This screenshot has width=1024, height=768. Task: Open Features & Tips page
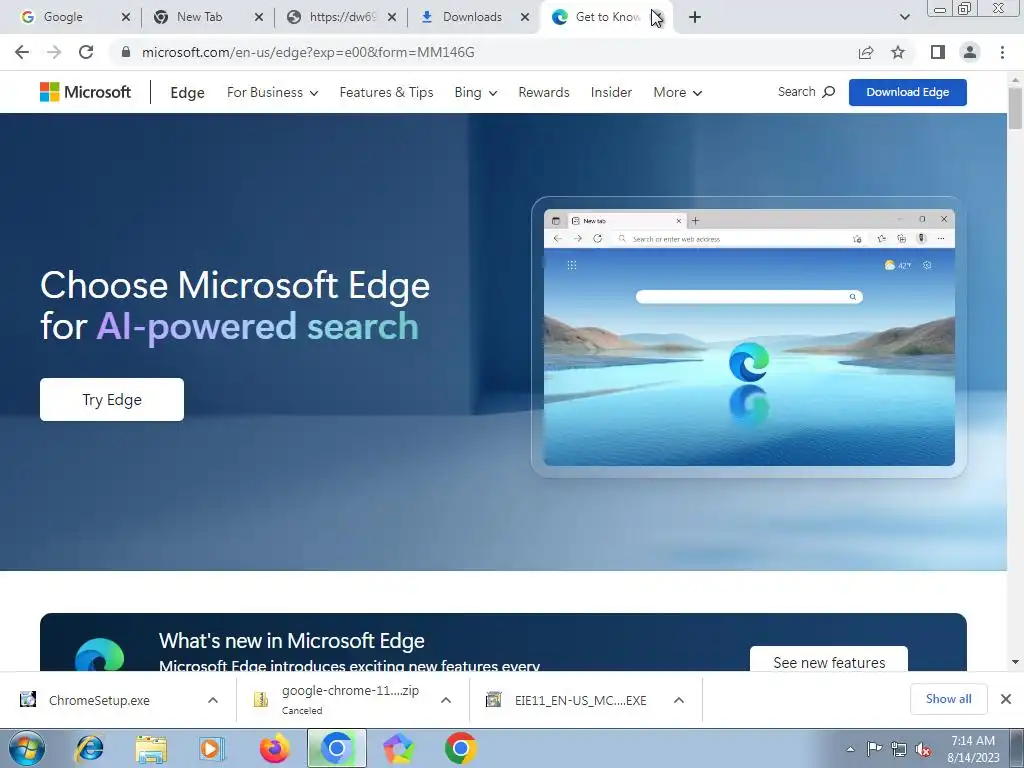(x=387, y=92)
